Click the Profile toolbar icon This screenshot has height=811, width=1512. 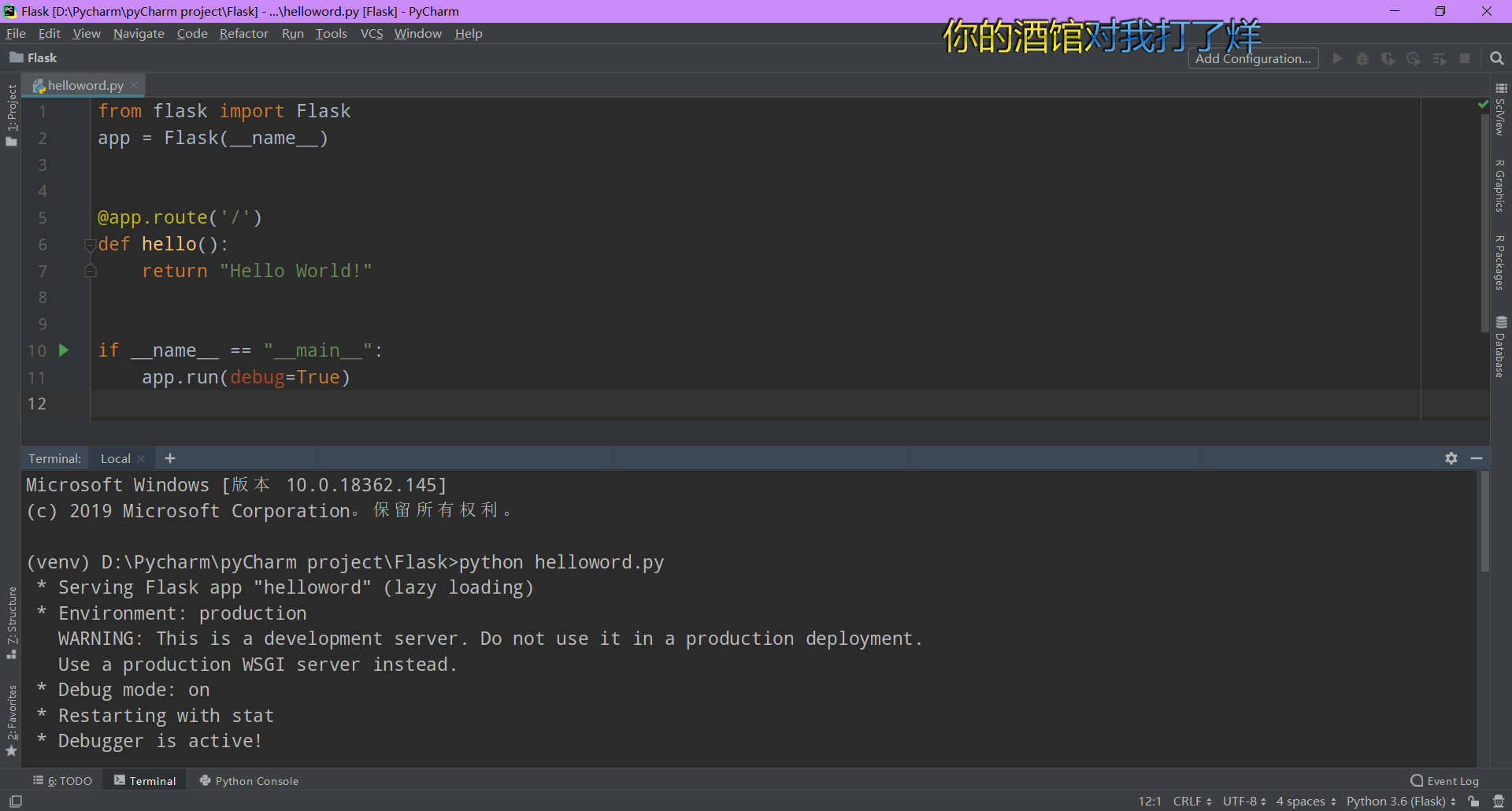[x=1414, y=58]
